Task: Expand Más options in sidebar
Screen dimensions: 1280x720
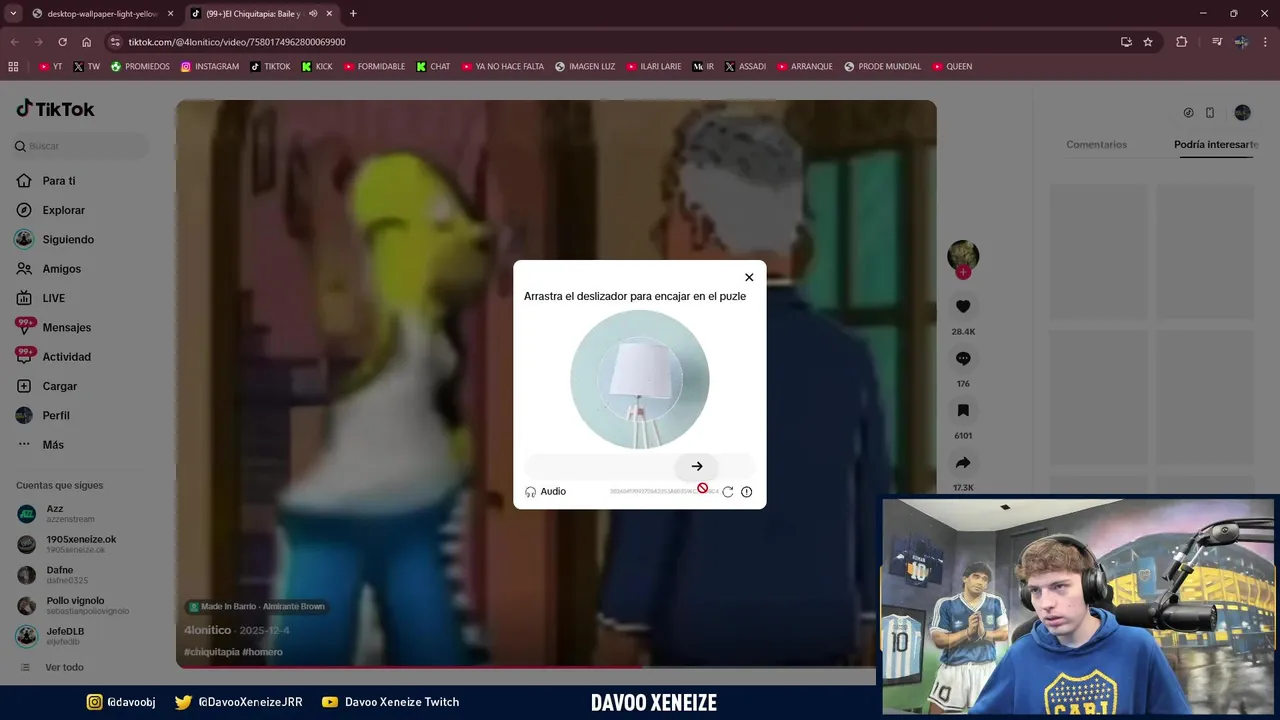Action: click(x=53, y=445)
